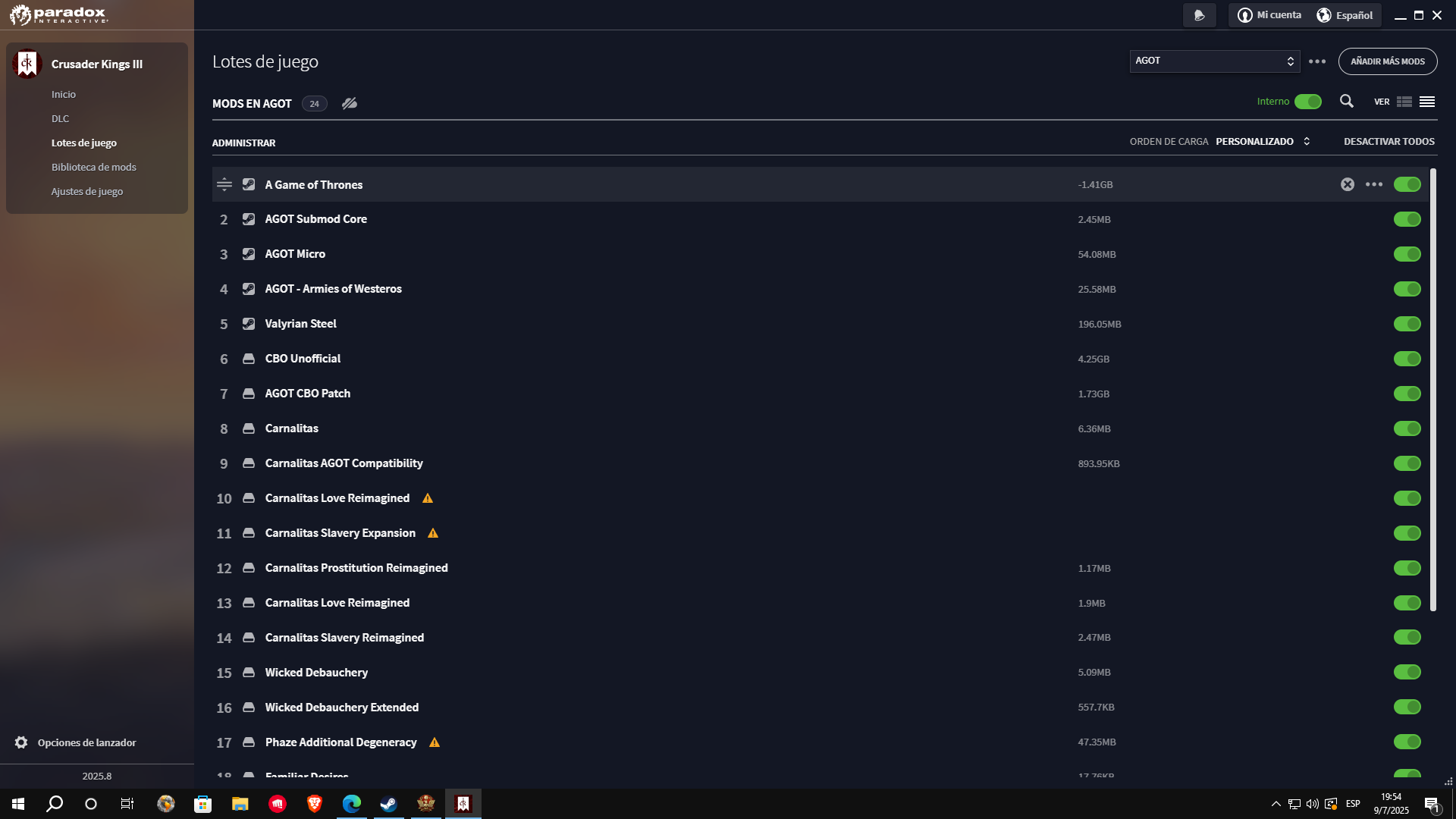Viewport: 1456px width, 819px height.
Task: Open Biblioteca de mods
Action: click(x=94, y=168)
